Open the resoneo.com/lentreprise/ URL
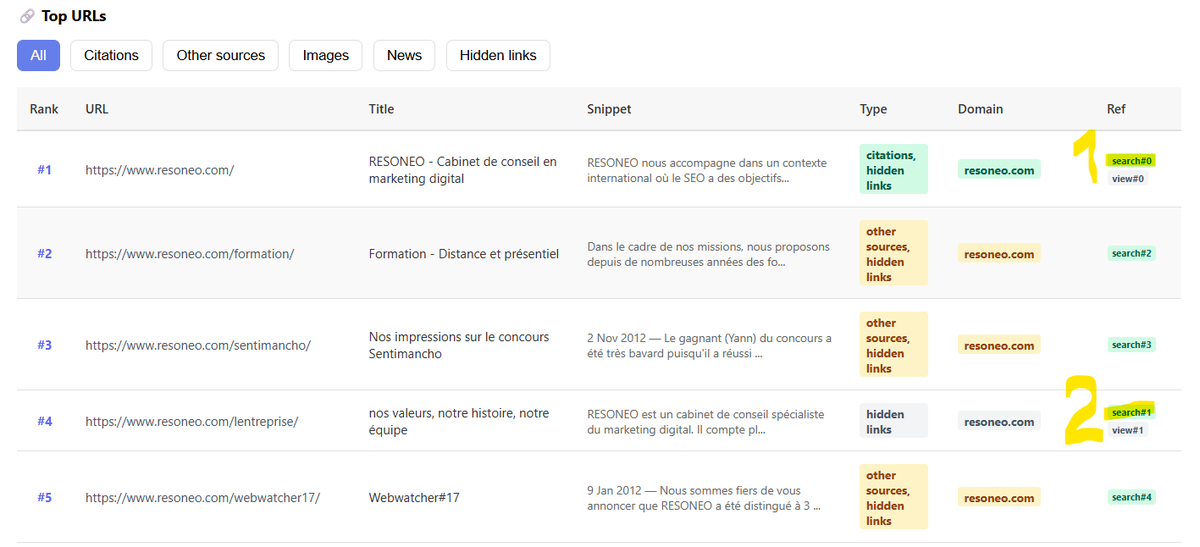Screen dimensions: 1200x547 click(x=192, y=422)
